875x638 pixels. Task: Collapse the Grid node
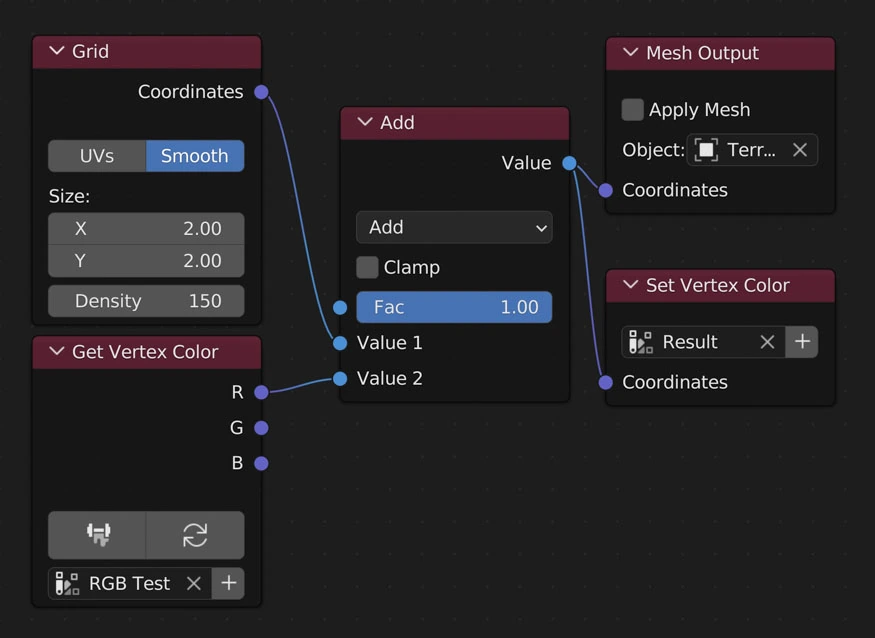pyautogui.click(x=55, y=52)
